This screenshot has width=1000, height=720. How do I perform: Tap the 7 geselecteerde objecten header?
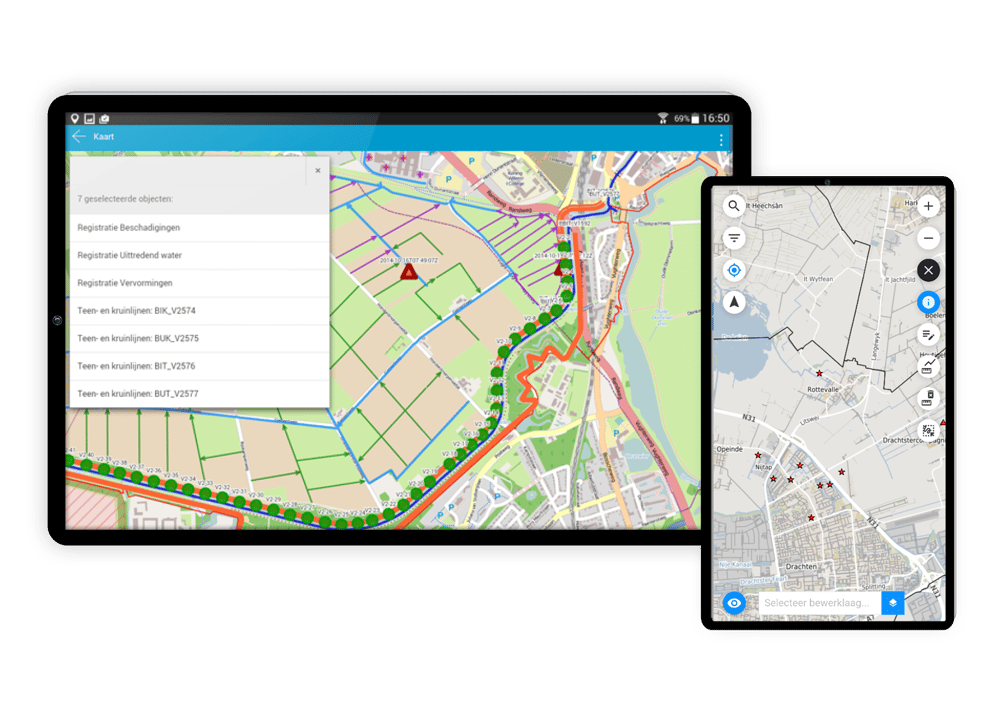coord(126,199)
